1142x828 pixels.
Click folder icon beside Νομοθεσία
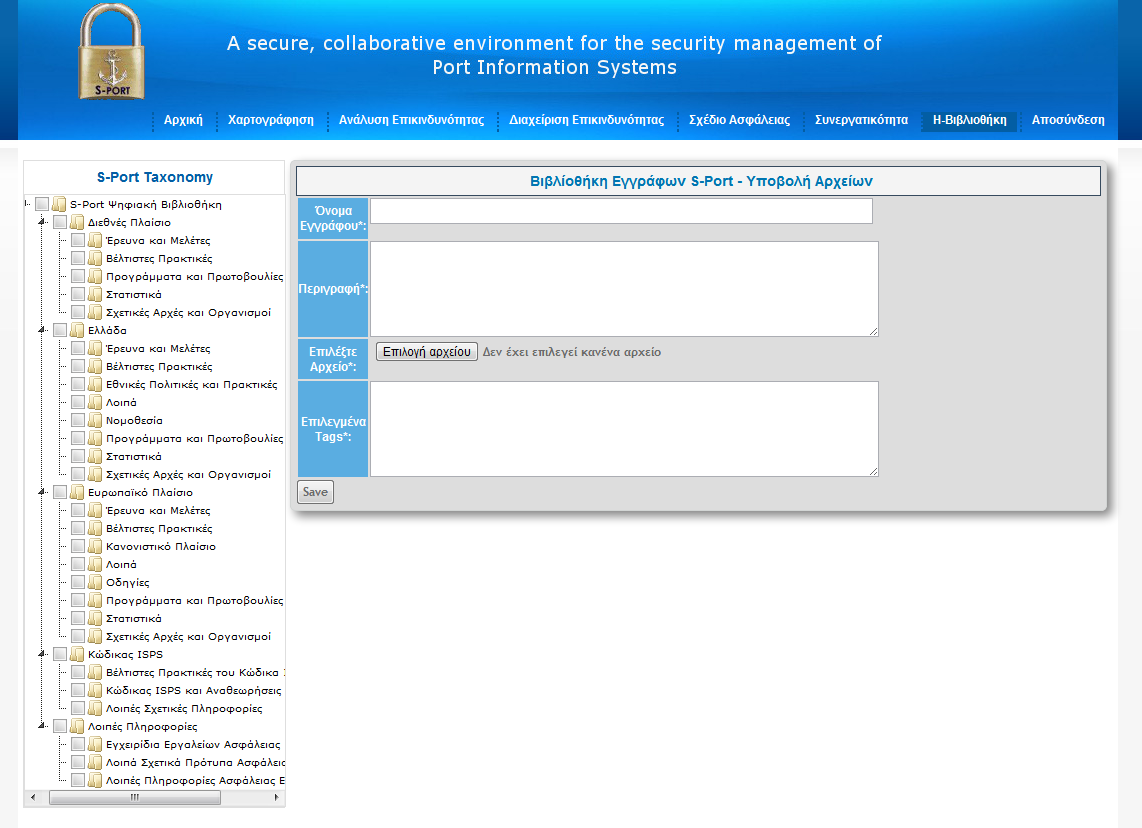(x=95, y=420)
